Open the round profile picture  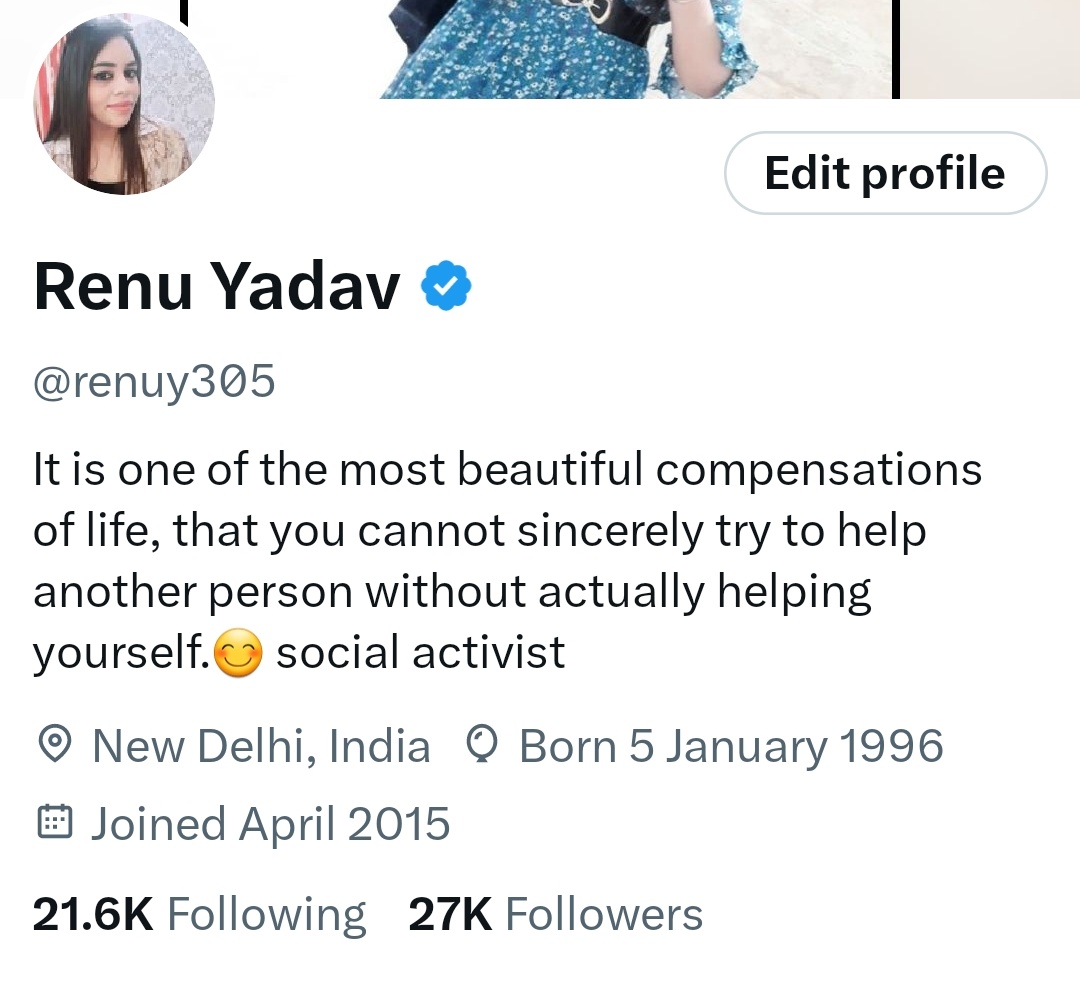124,104
